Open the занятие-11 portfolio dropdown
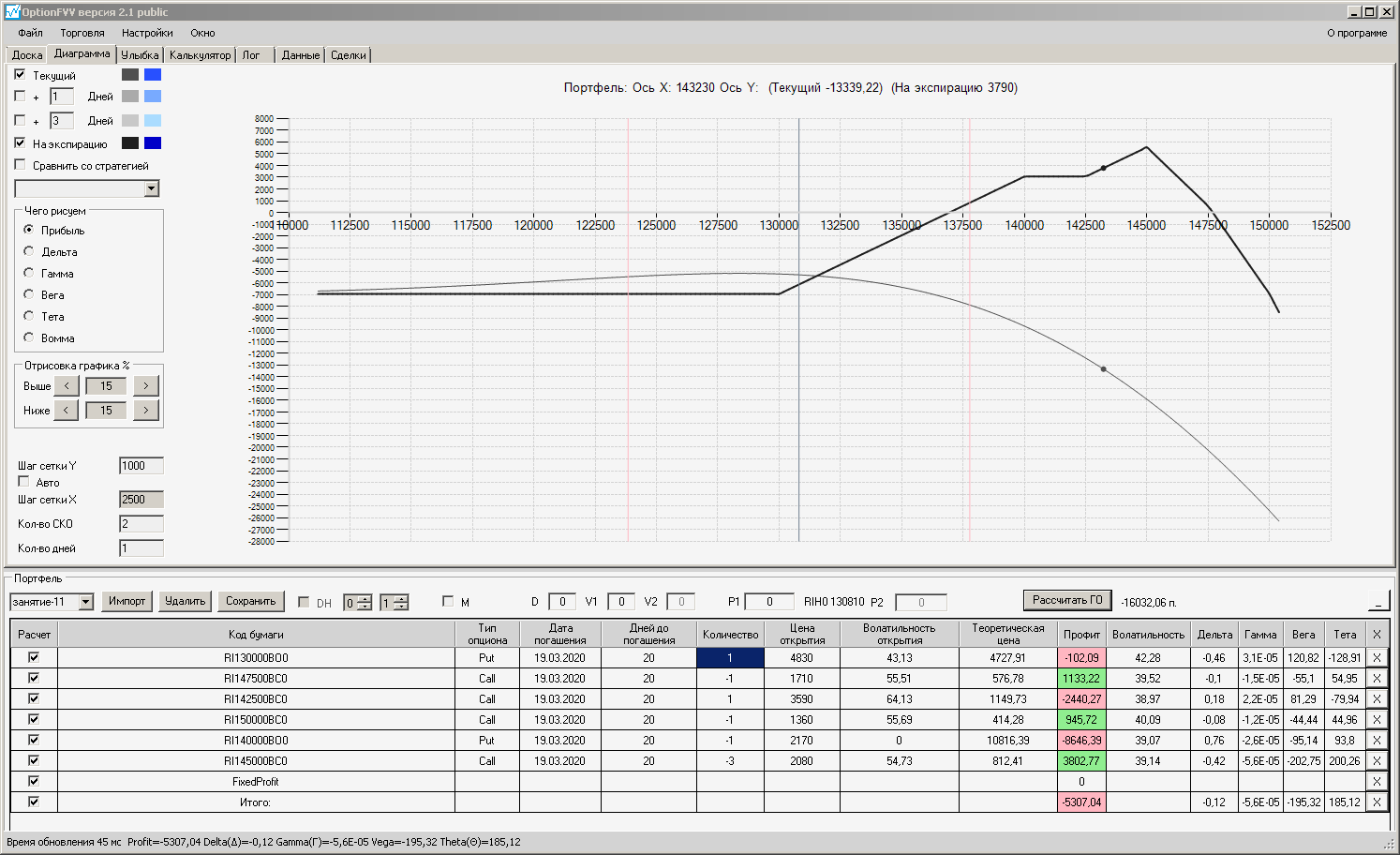 [x=86, y=602]
